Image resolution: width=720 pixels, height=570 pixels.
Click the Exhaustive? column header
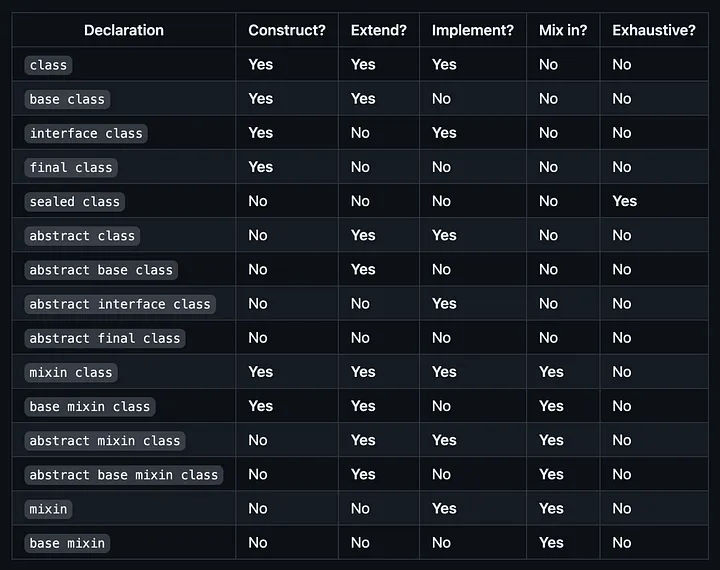point(653,30)
